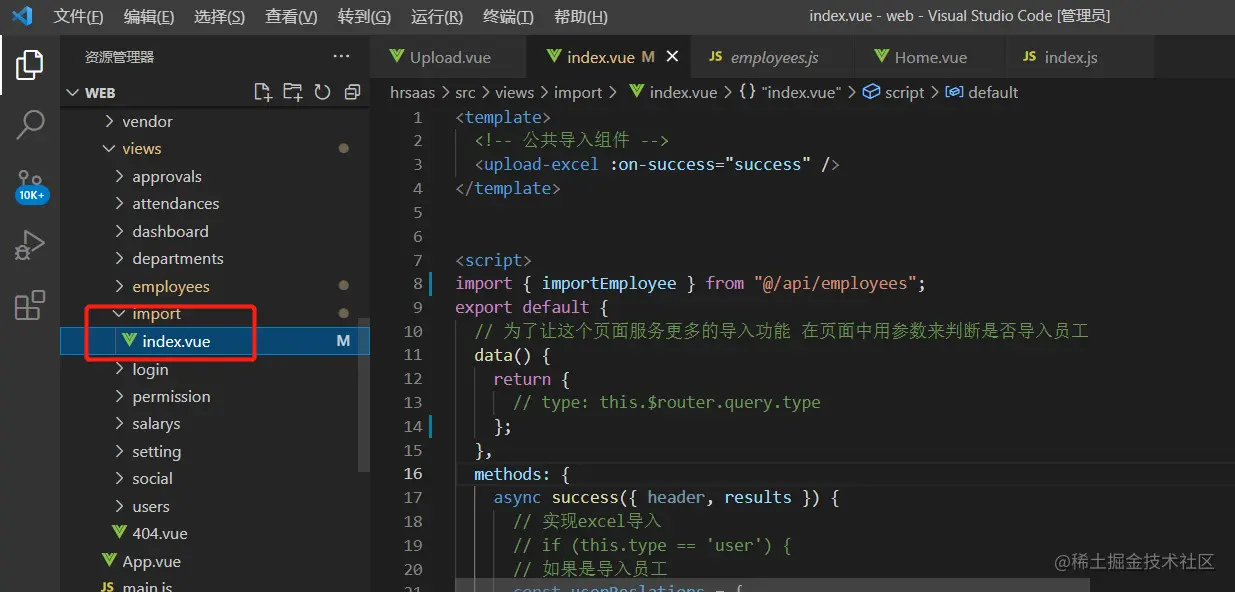Open the Extensions view icon
The height and width of the screenshot is (592, 1235).
(29, 305)
